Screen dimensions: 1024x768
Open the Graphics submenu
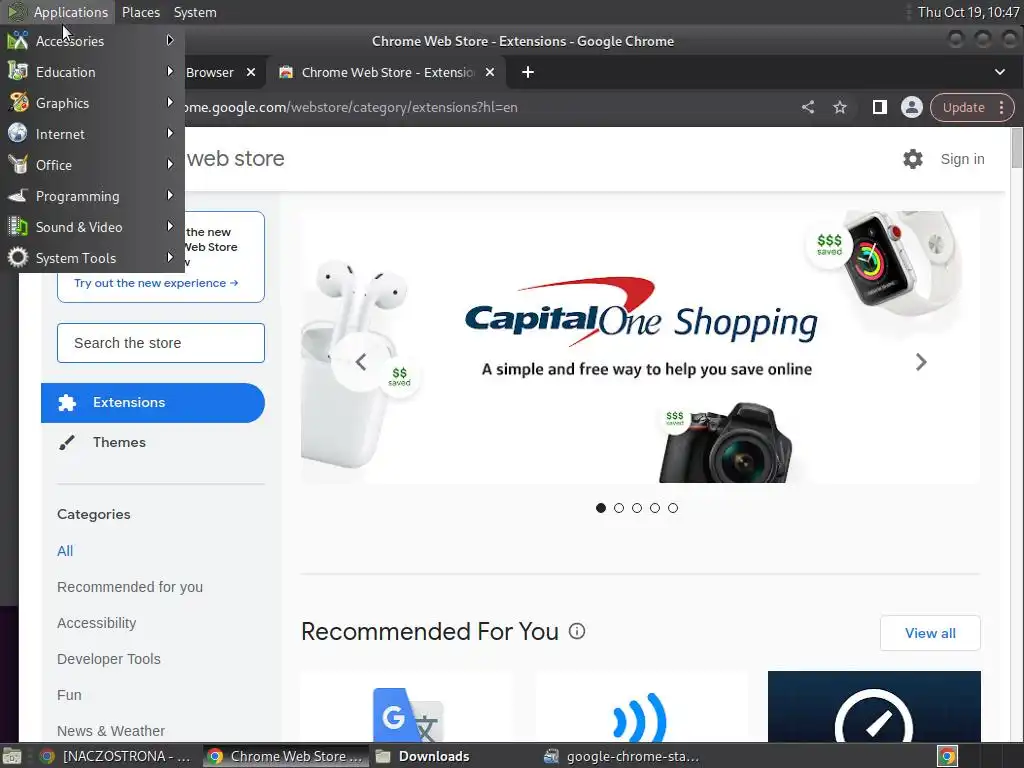click(92, 103)
